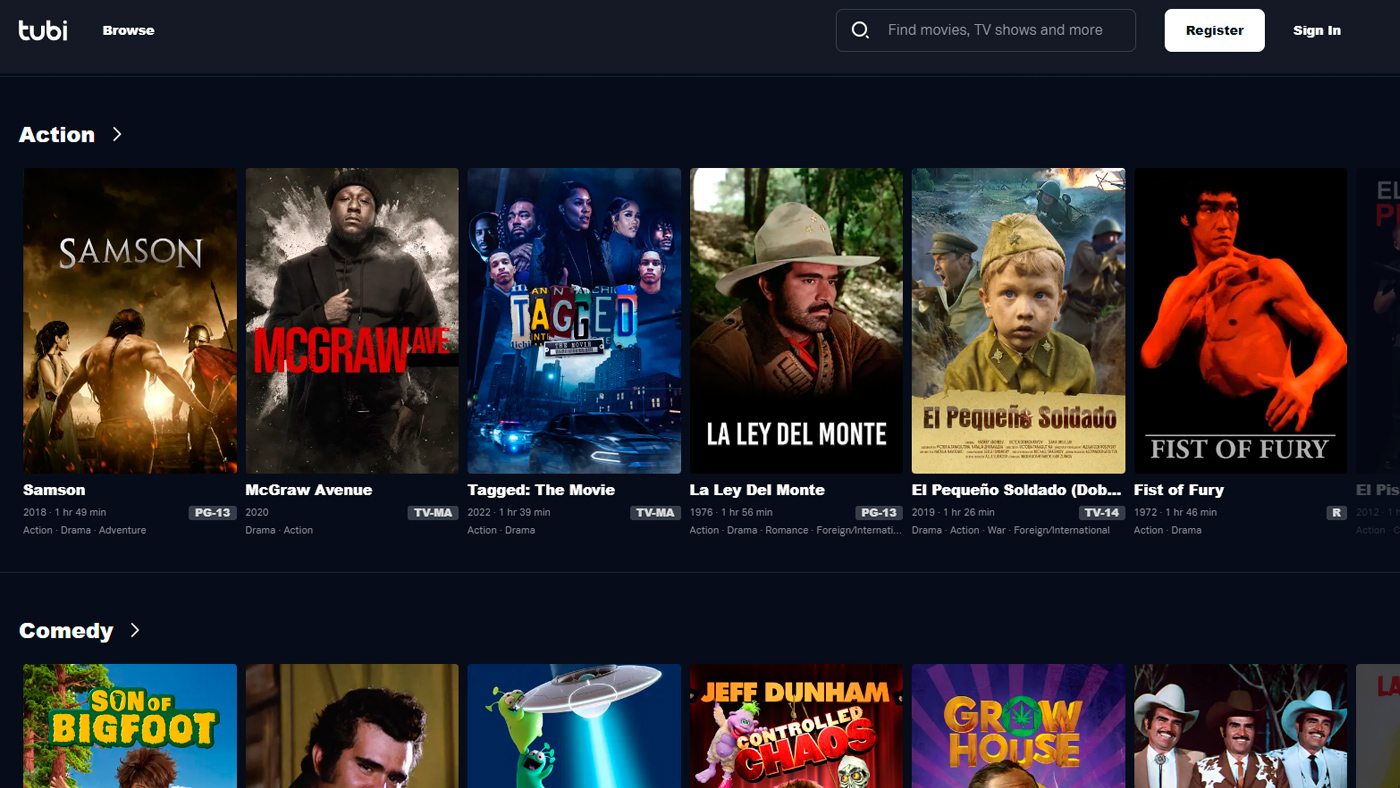The height and width of the screenshot is (788, 1400).
Task: Open the Son of Bigfoot poster
Action: pos(130,726)
